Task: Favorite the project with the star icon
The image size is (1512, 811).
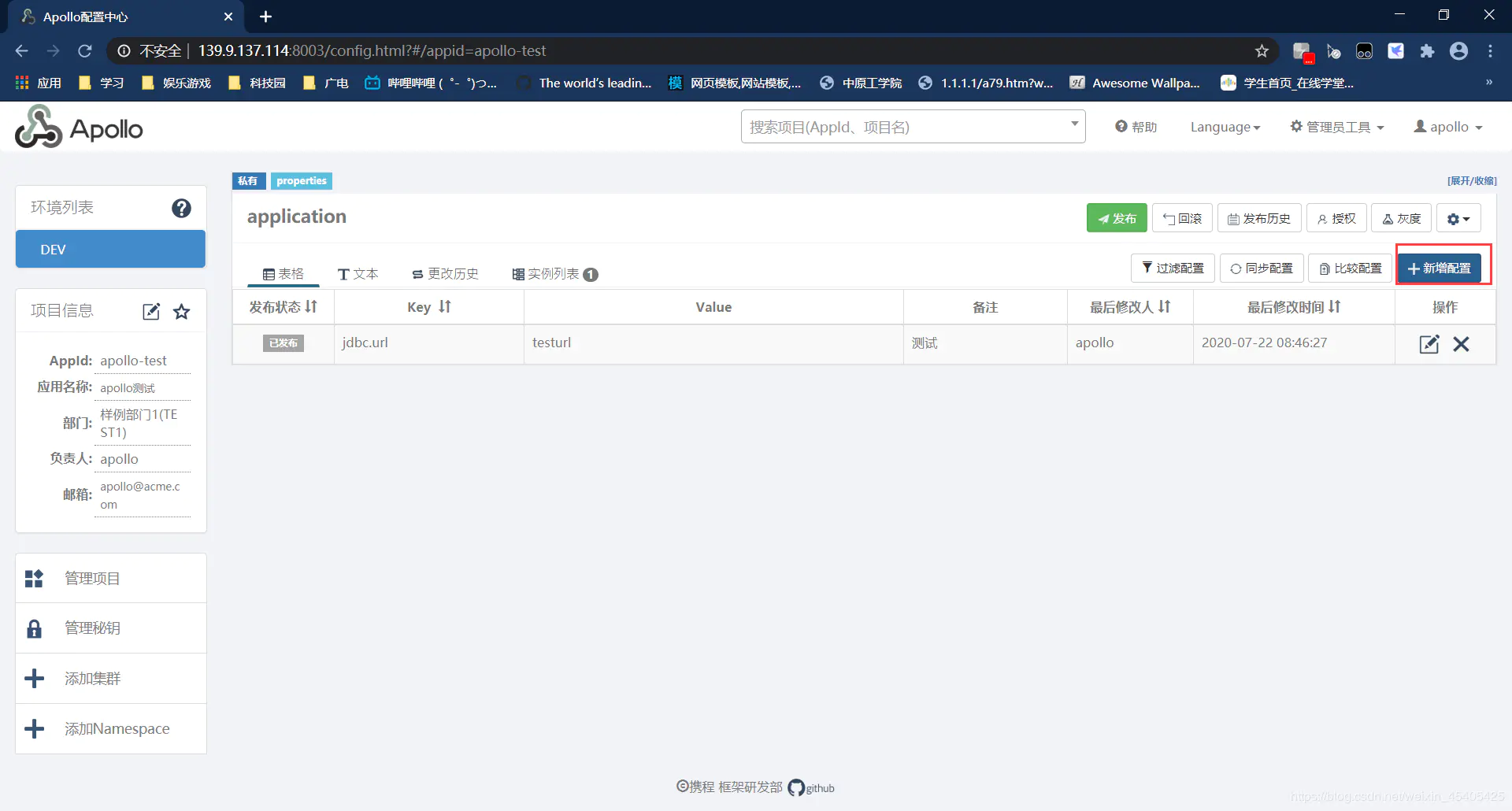Action: pos(182,312)
